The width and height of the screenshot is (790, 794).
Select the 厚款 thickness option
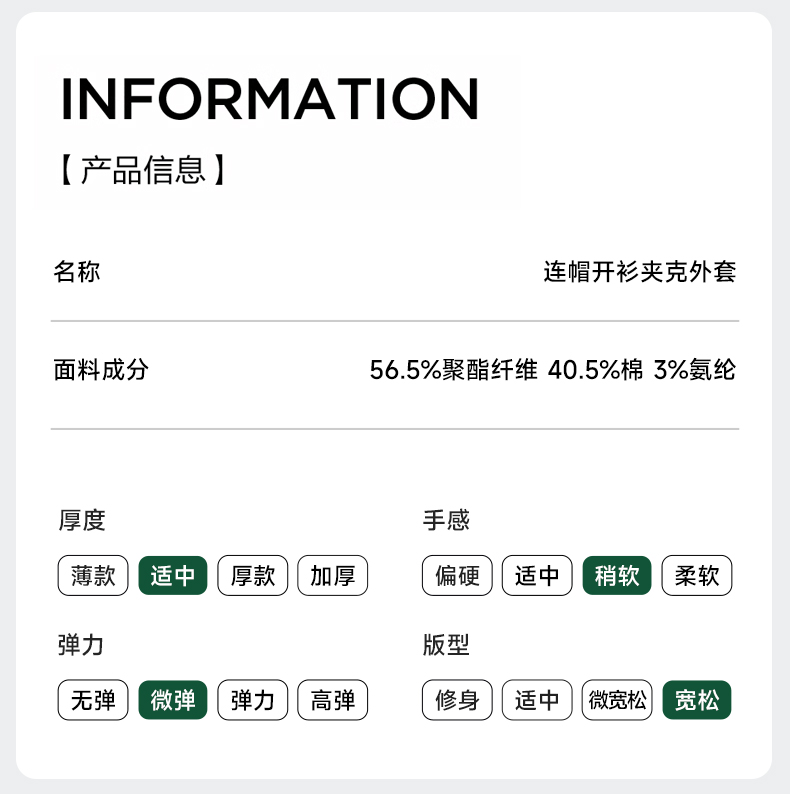[x=253, y=576]
